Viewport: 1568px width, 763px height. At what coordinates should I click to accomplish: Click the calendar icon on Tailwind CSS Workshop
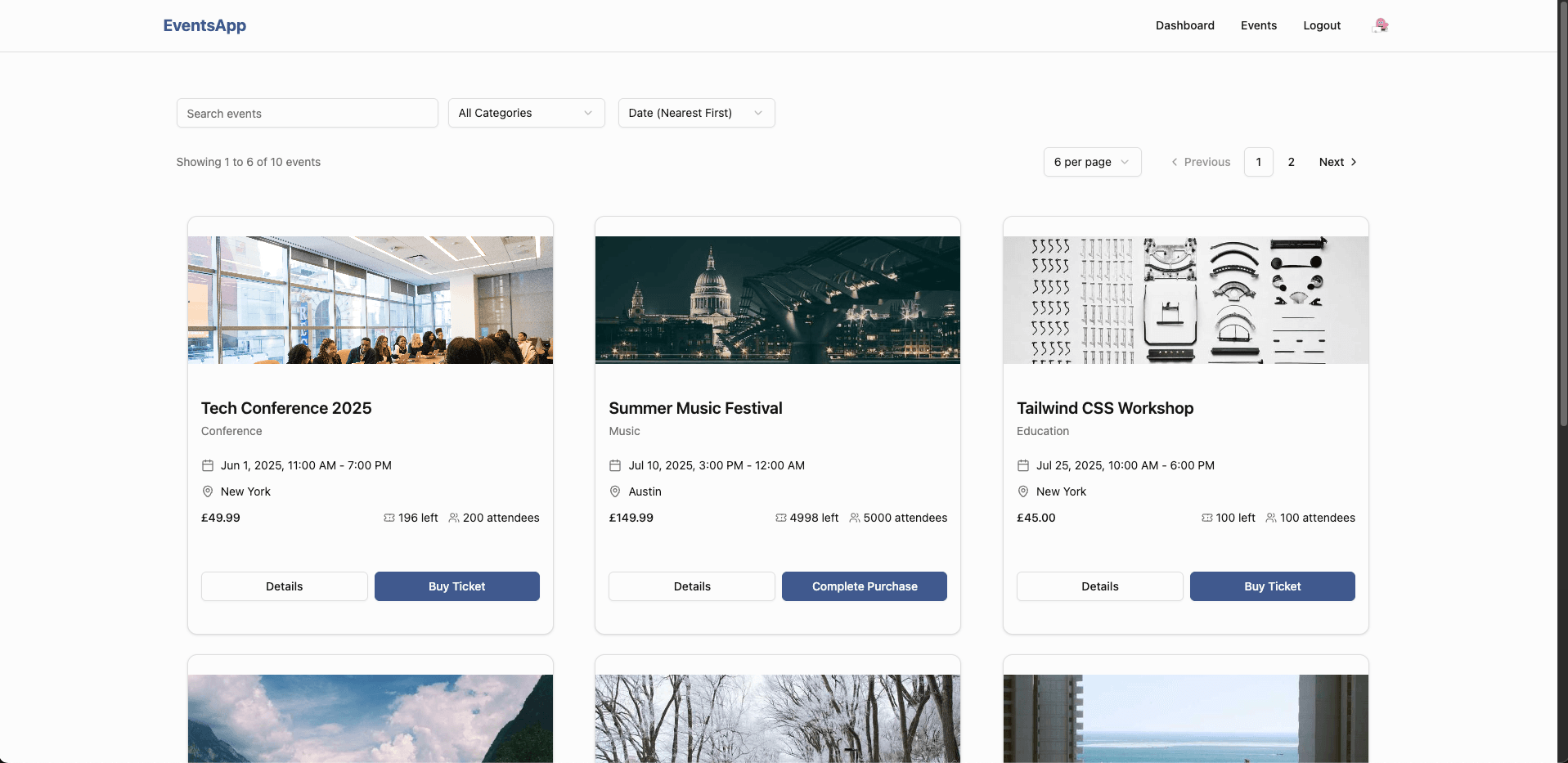tap(1023, 465)
